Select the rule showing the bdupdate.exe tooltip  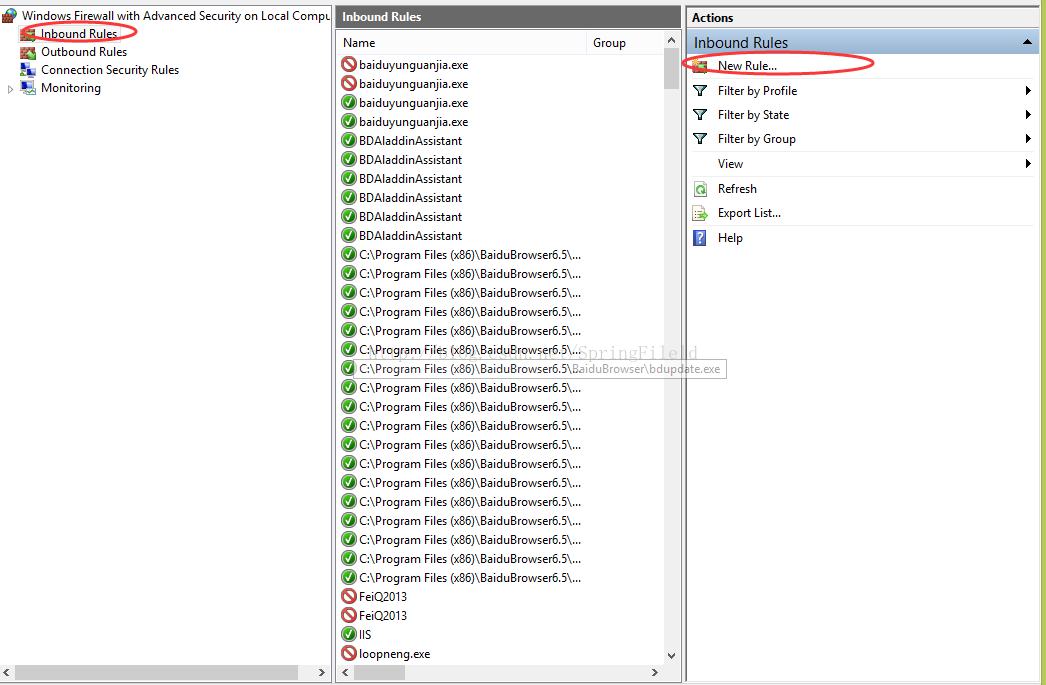(x=470, y=369)
